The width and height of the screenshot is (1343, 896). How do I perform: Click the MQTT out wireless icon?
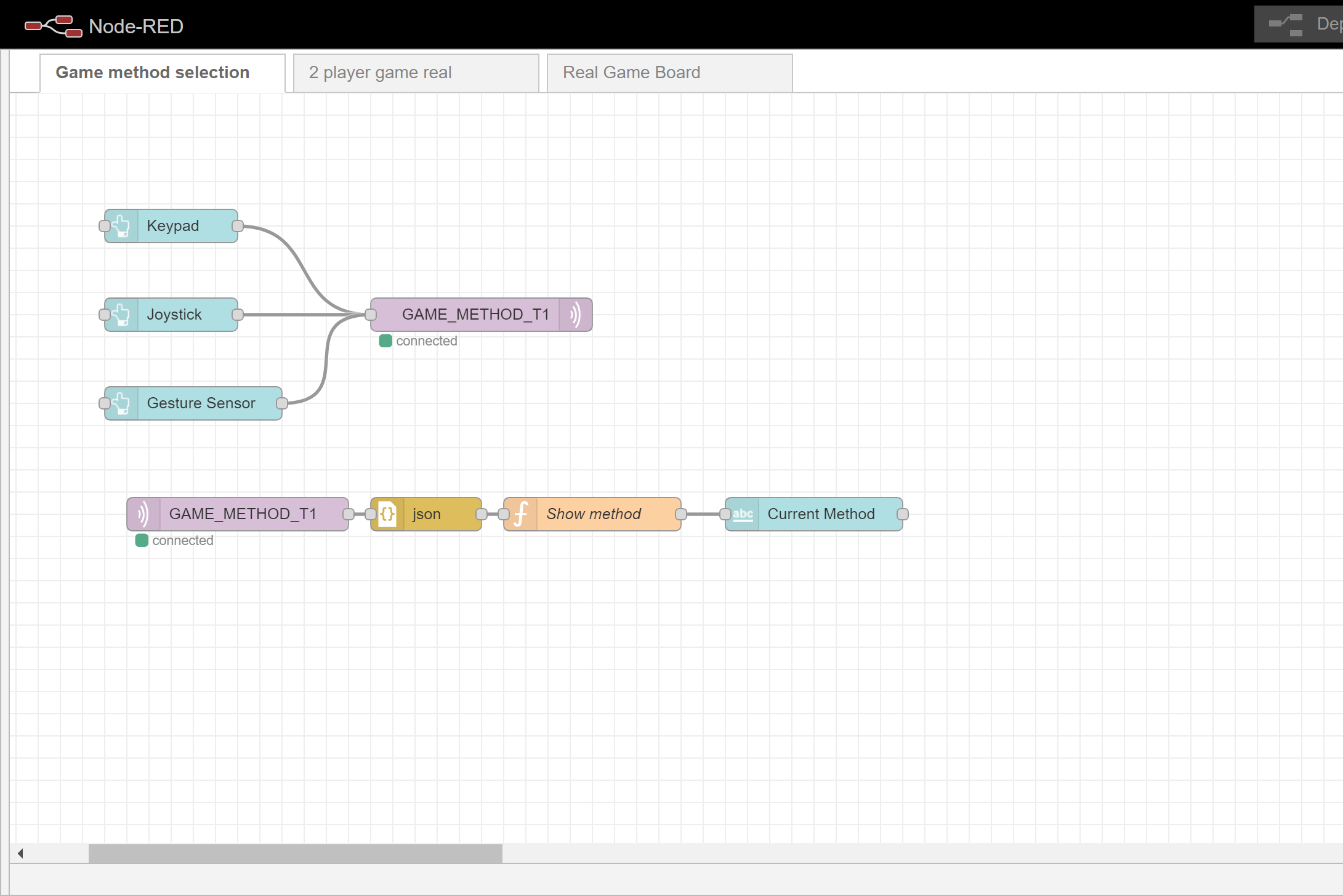(x=575, y=315)
